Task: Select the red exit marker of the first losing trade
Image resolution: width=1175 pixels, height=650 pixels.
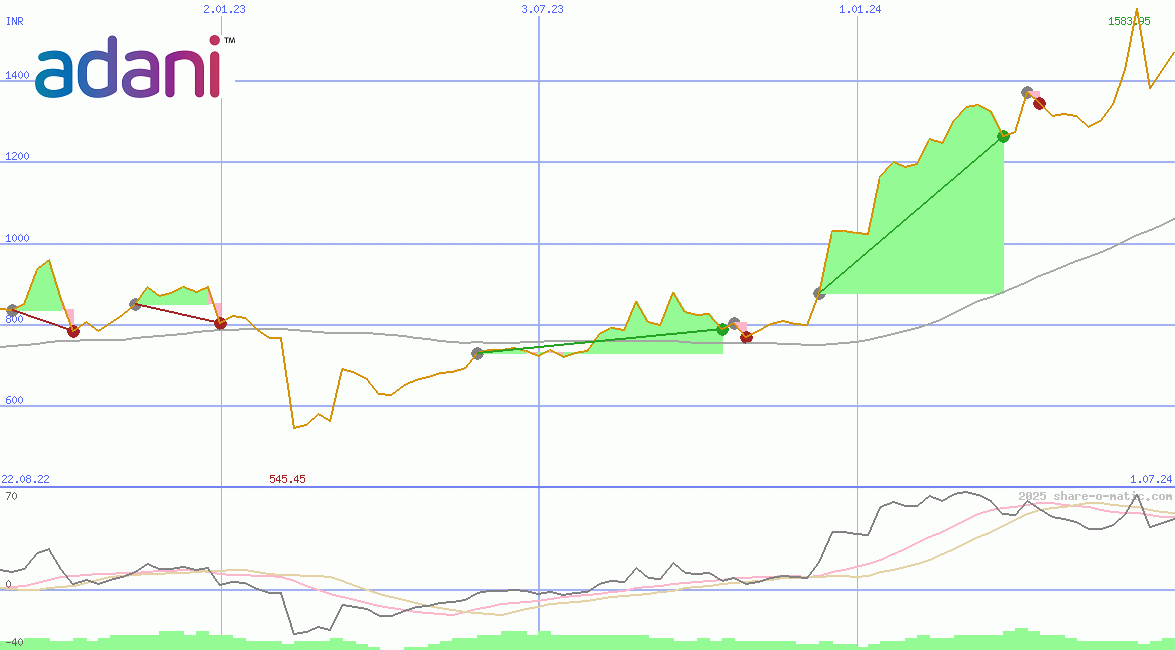Action: click(73, 331)
